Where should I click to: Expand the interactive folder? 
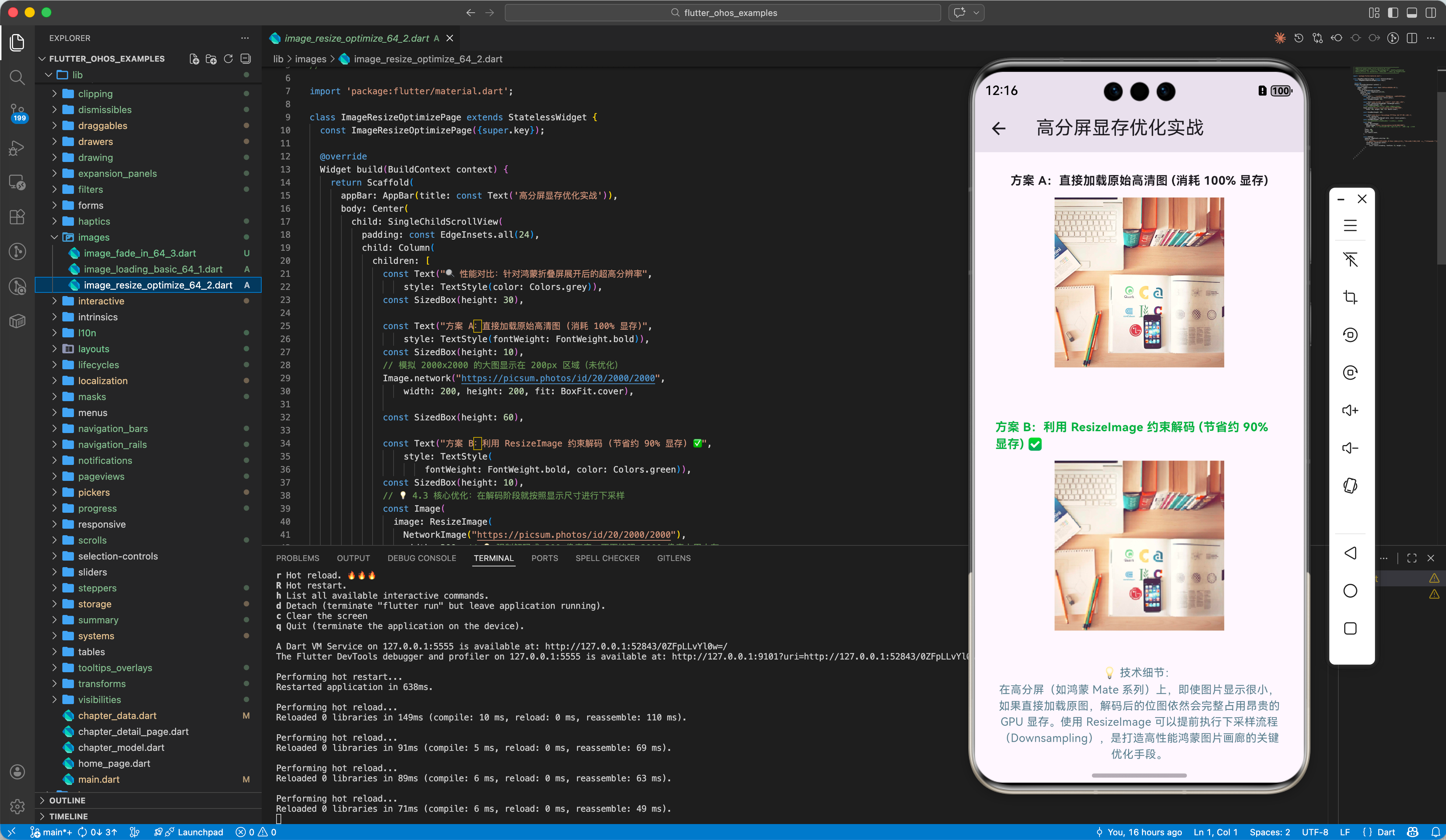(101, 301)
